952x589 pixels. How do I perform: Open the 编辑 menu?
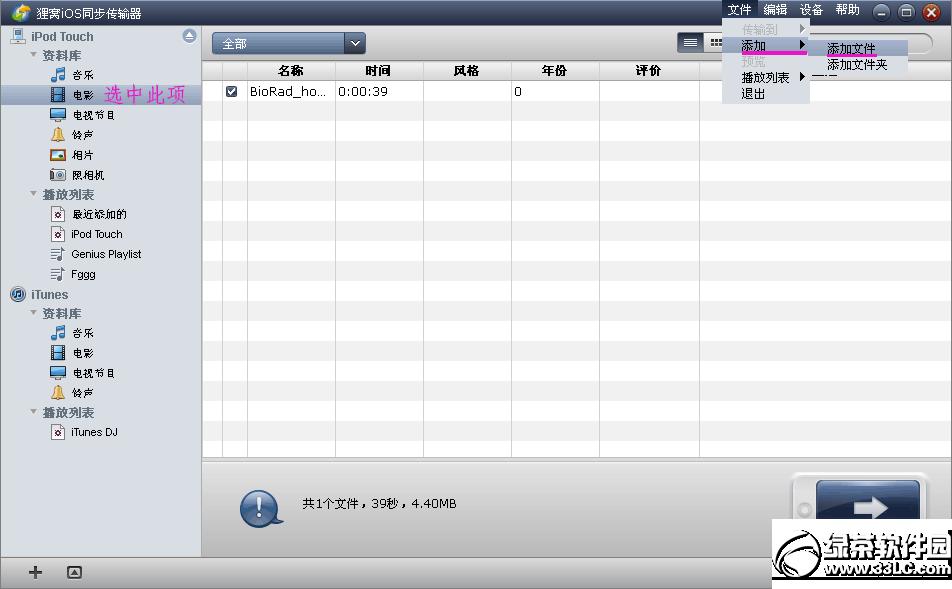click(x=775, y=10)
